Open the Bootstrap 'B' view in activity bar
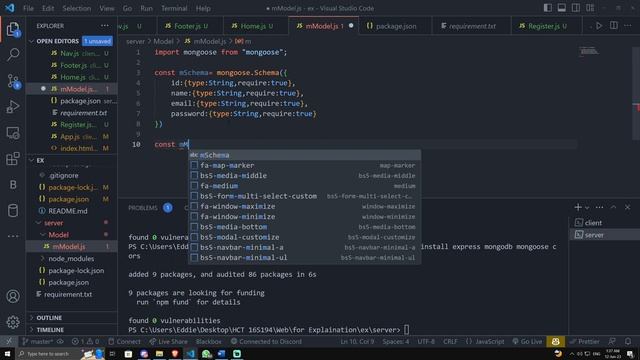The image size is (640, 360). click(13, 184)
